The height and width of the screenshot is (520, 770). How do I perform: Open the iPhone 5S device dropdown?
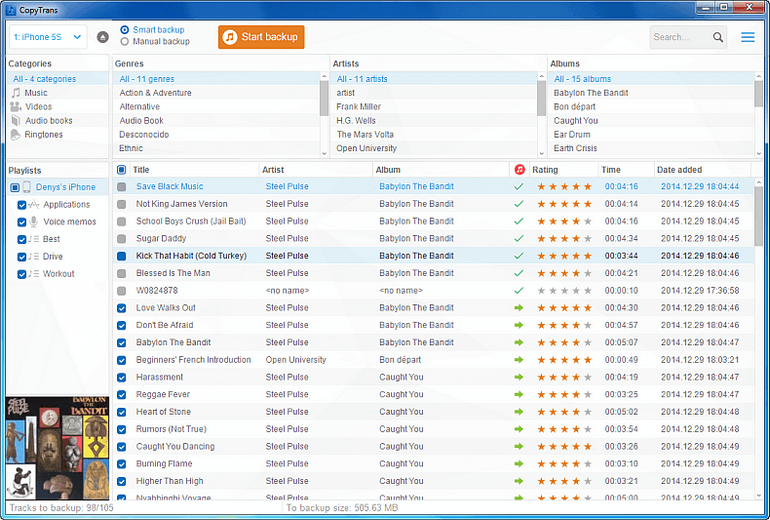[x=48, y=37]
